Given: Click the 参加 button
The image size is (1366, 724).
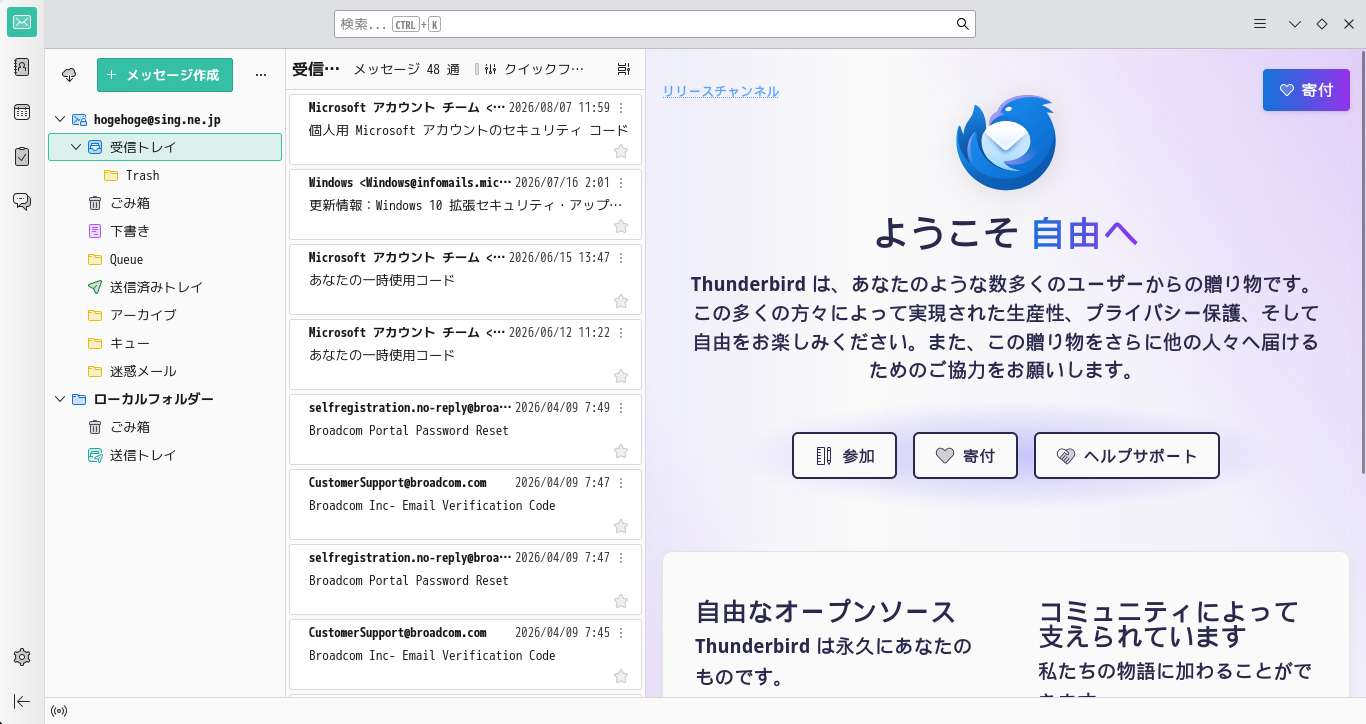Looking at the screenshot, I should [x=844, y=456].
